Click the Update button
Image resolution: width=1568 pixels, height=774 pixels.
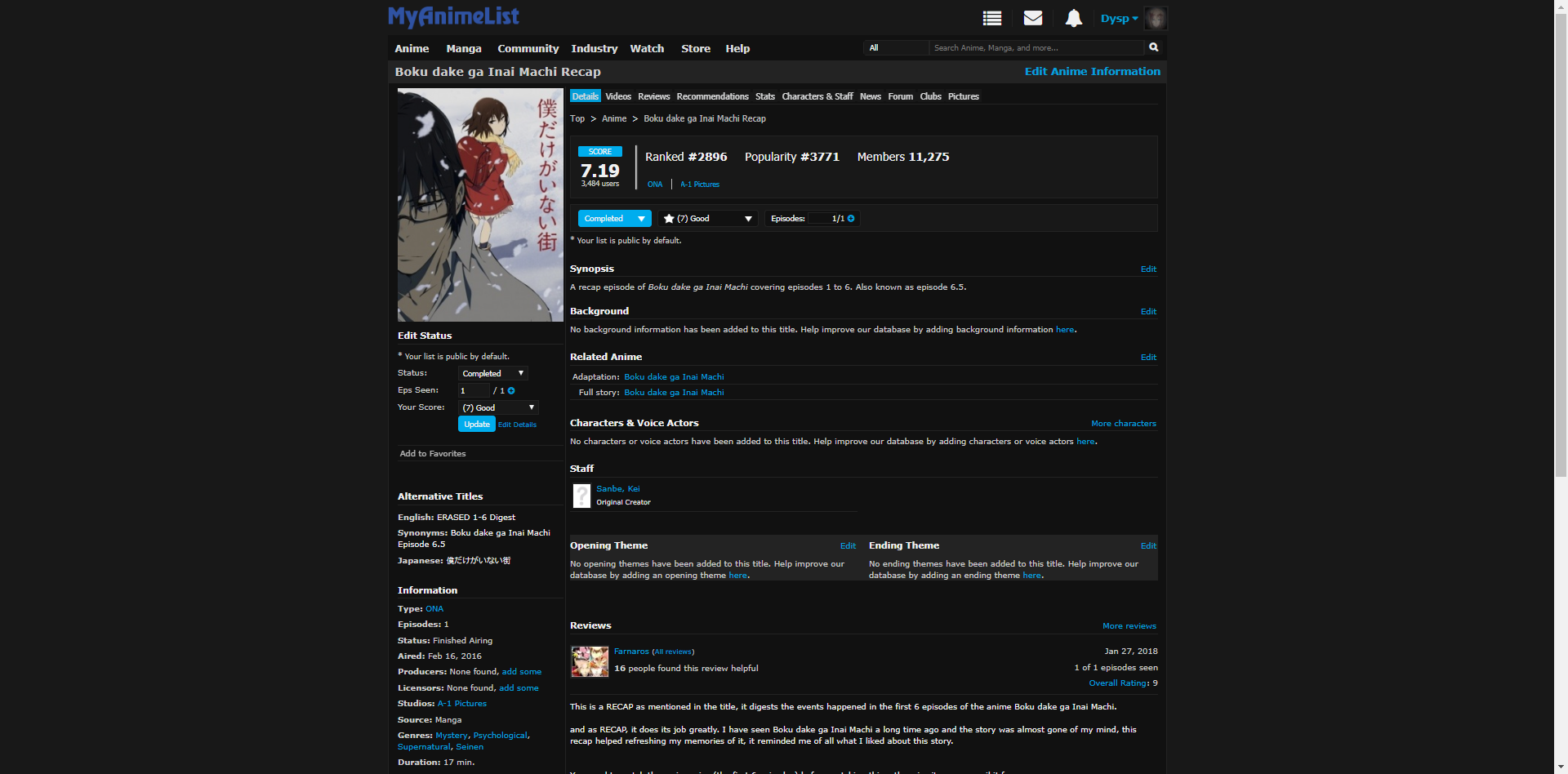click(477, 425)
